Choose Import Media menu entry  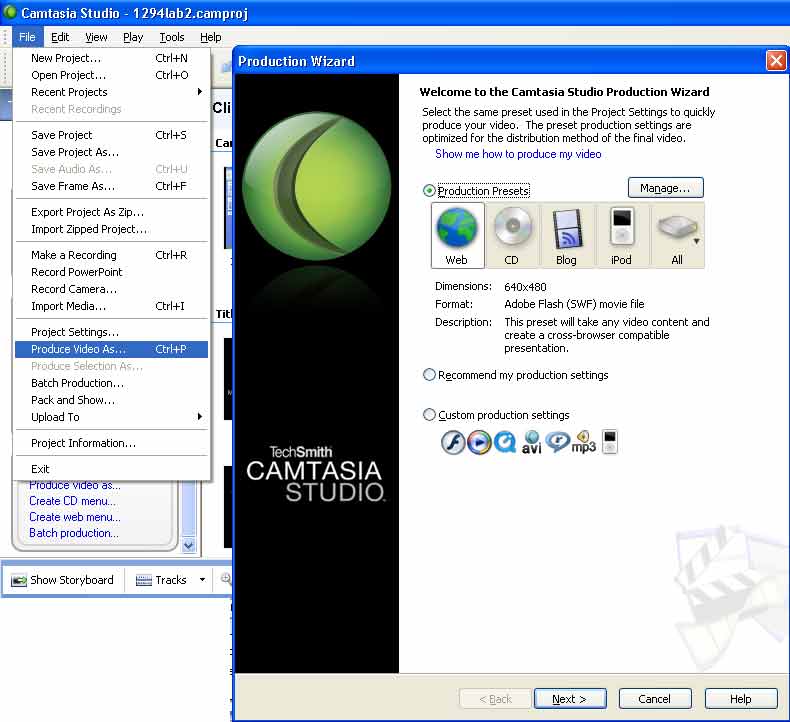111,306
